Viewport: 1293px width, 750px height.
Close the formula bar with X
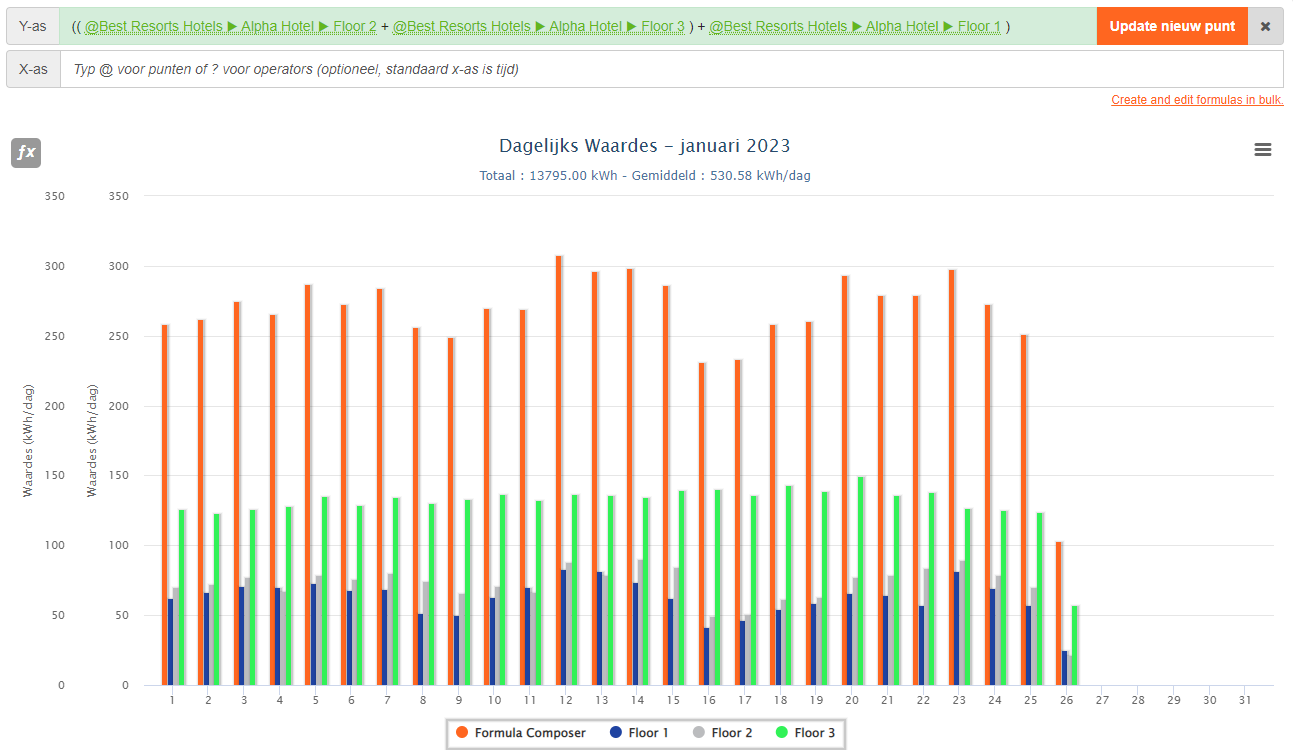point(1265,27)
